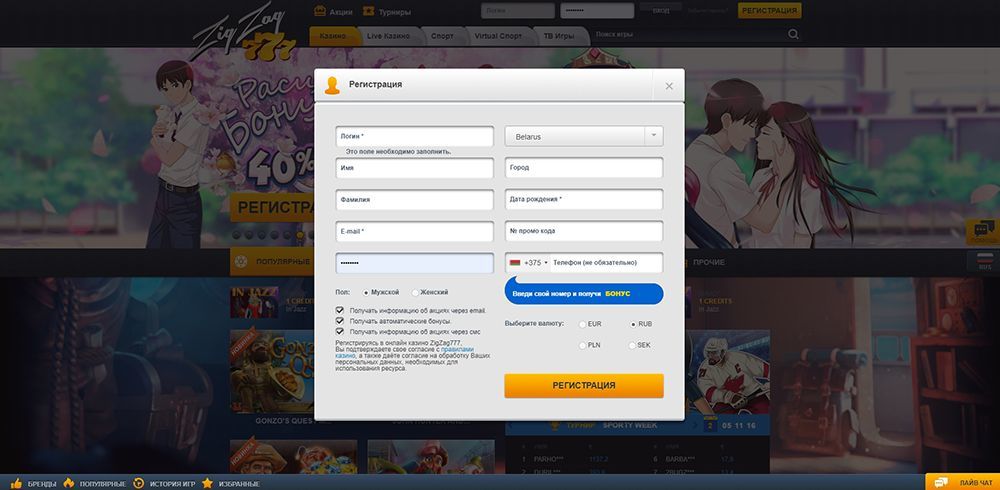Select EUR currency
This screenshot has height=490, width=1000.
(x=582, y=324)
